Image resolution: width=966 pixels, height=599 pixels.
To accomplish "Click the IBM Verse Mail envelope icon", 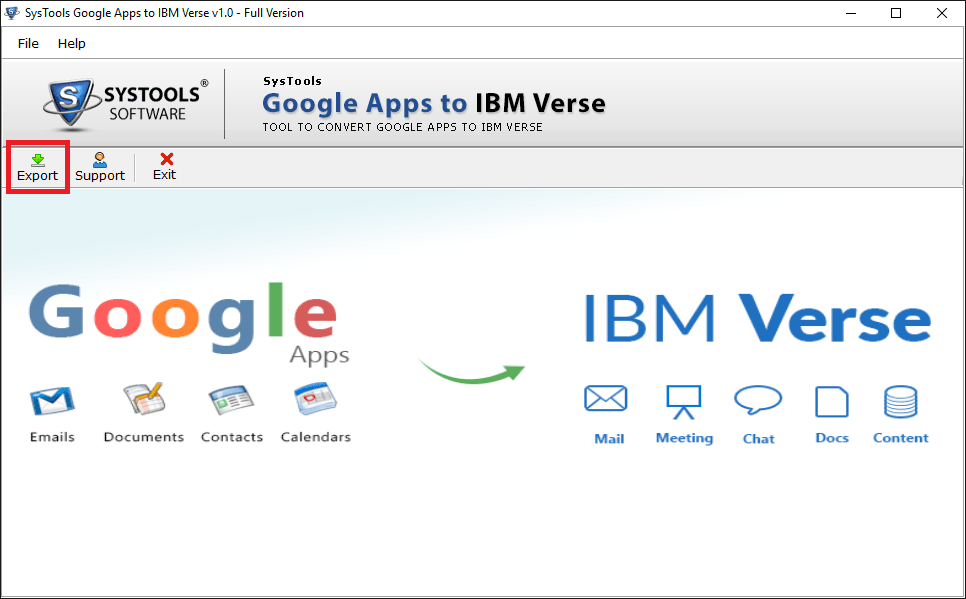I will 606,399.
